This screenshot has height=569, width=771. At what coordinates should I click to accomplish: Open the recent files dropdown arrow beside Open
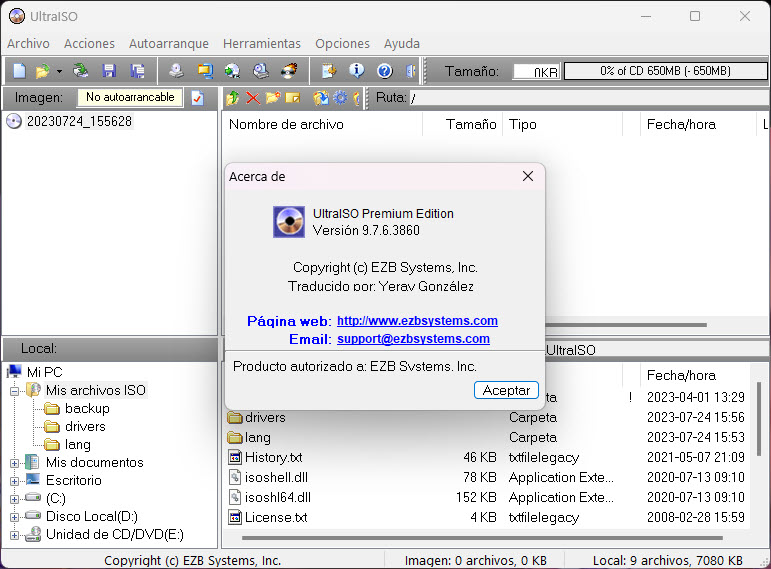pos(59,71)
